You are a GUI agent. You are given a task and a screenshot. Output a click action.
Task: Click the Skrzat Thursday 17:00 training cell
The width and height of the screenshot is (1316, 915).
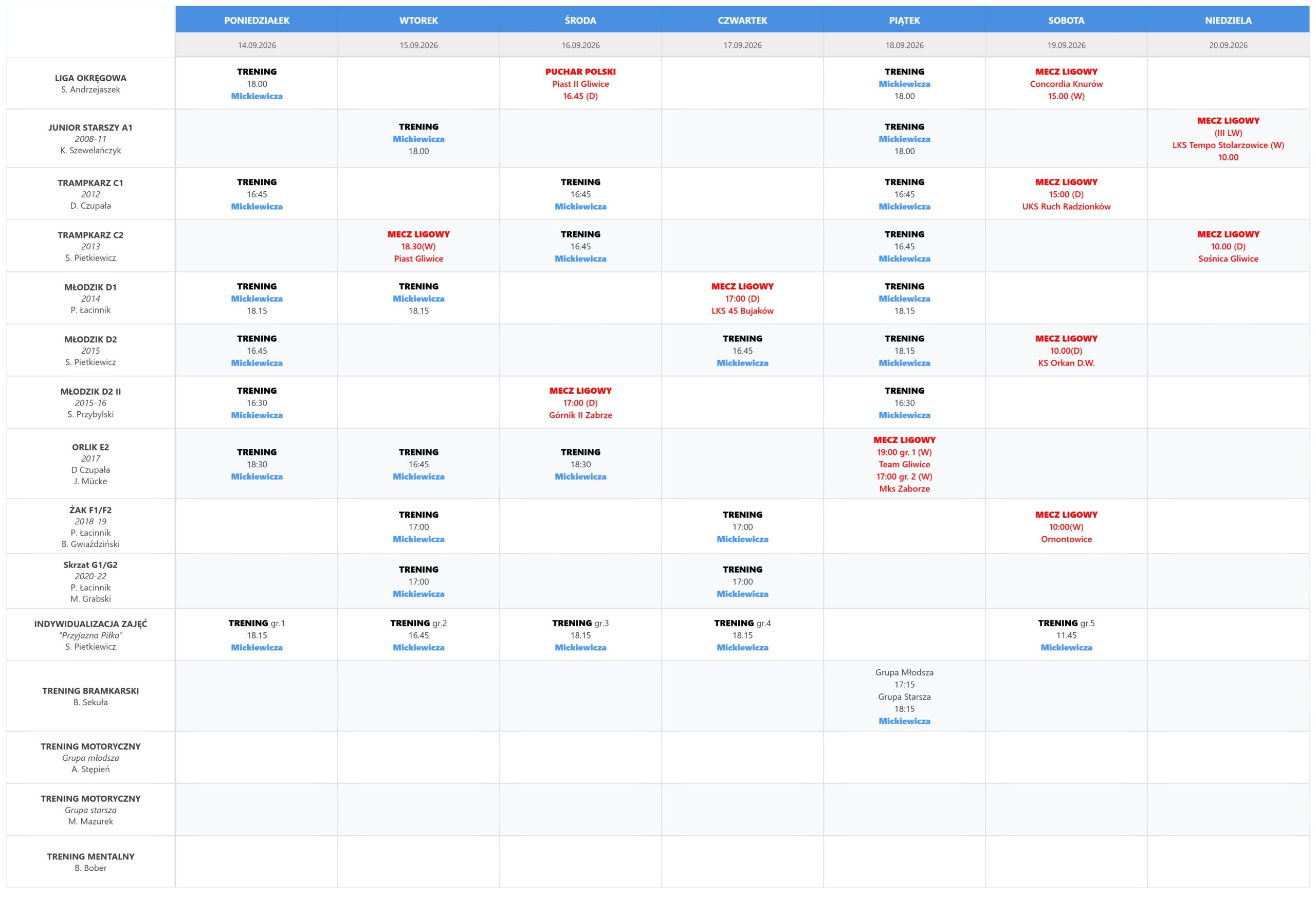742,581
